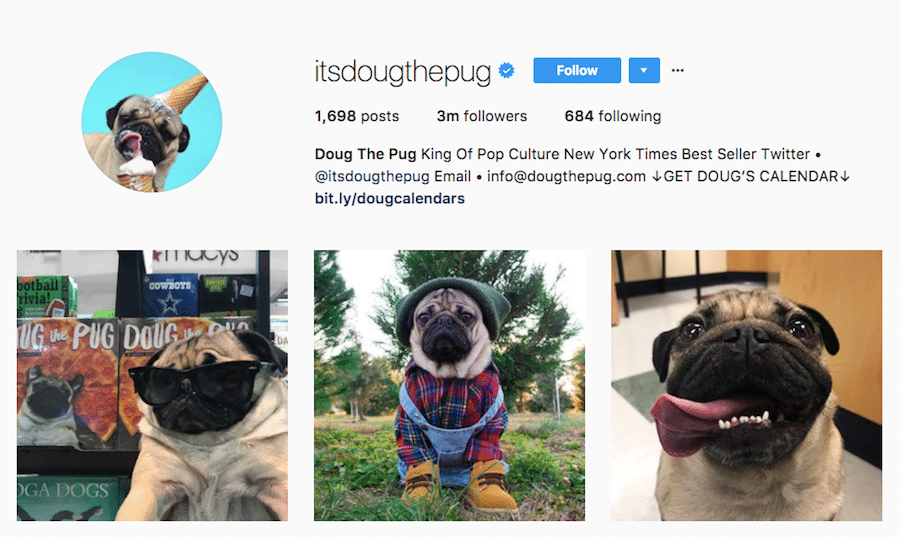Click the @itsdougthepug Twitter handle in bio

click(x=372, y=177)
